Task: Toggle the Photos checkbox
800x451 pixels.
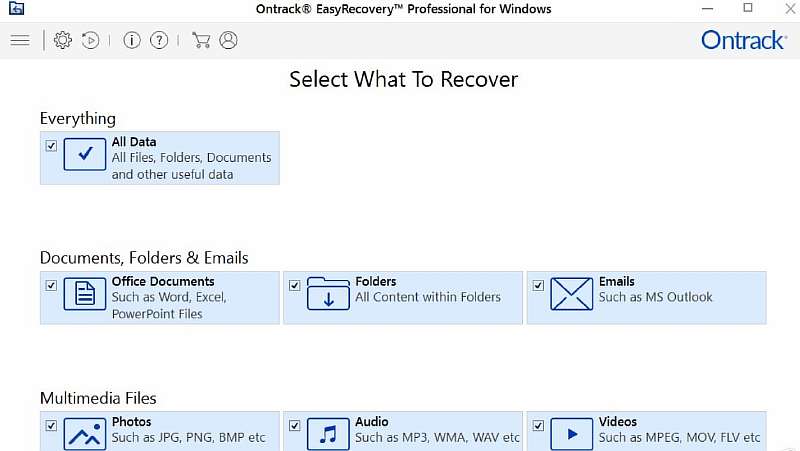Action: click(x=51, y=426)
